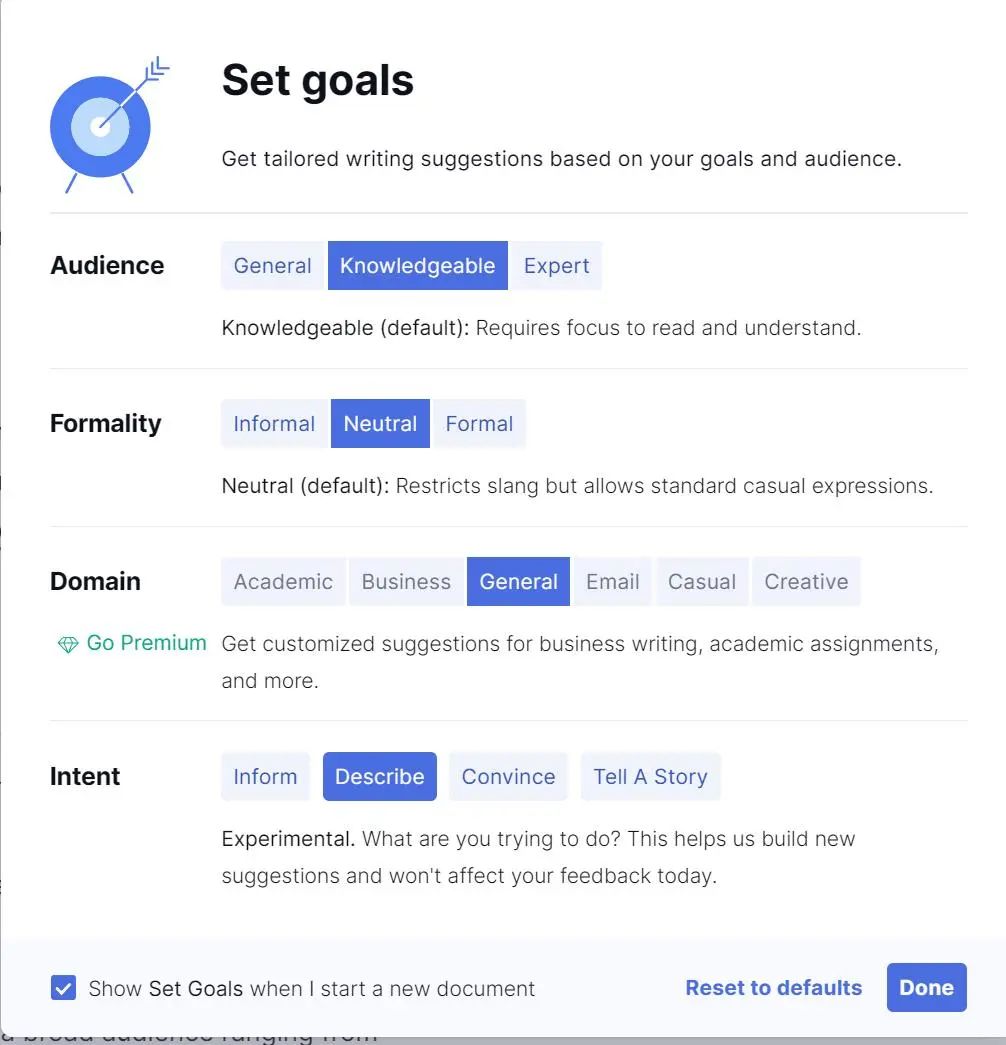1006x1045 pixels.
Task: Click the Go Premium diamond icon
Action: click(68, 644)
